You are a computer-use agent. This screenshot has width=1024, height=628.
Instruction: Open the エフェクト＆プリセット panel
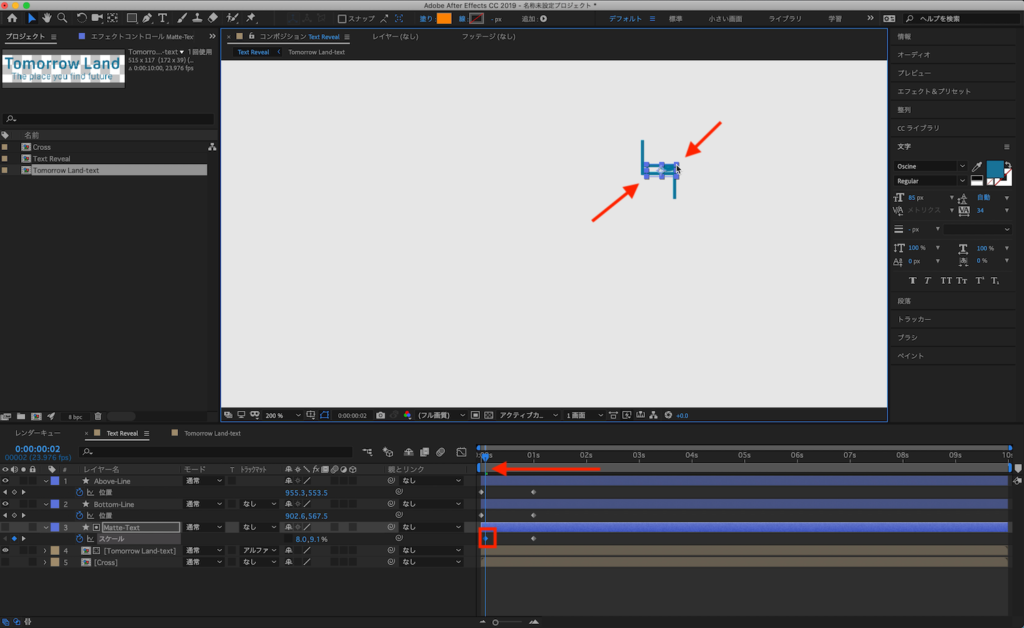(x=933, y=92)
